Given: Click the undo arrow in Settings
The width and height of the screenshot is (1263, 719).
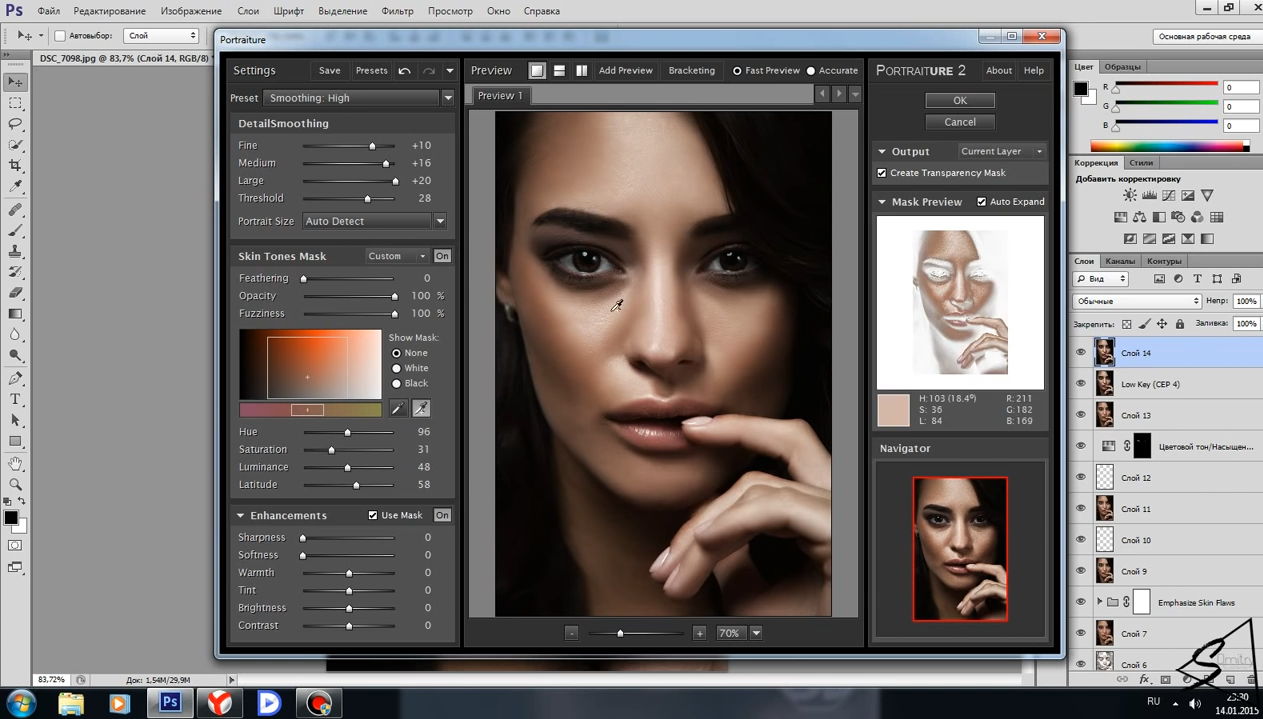Looking at the screenshot, I should [404, 71].
